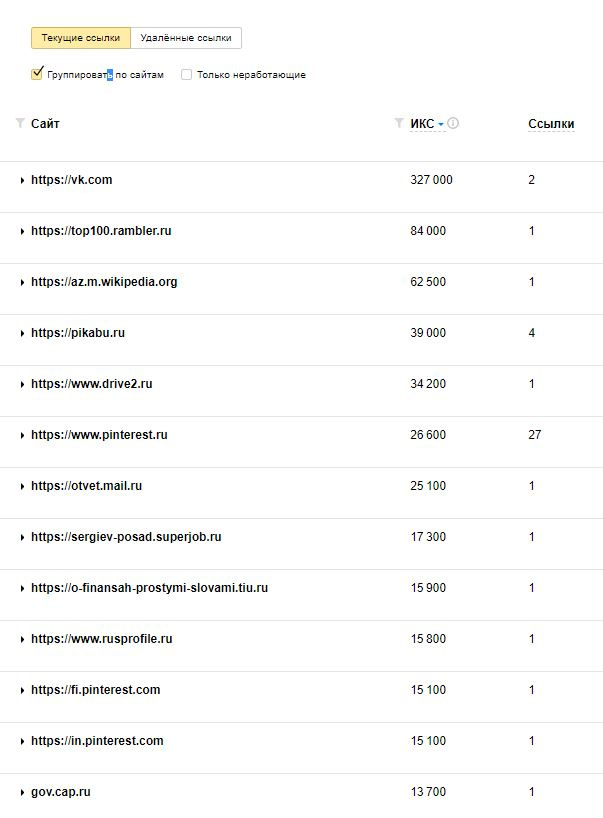This screenshot has width=603, height=818.
Task: Enable the Только неработающие checkbox
Action: pyautogui.click(x=186, y=74)
